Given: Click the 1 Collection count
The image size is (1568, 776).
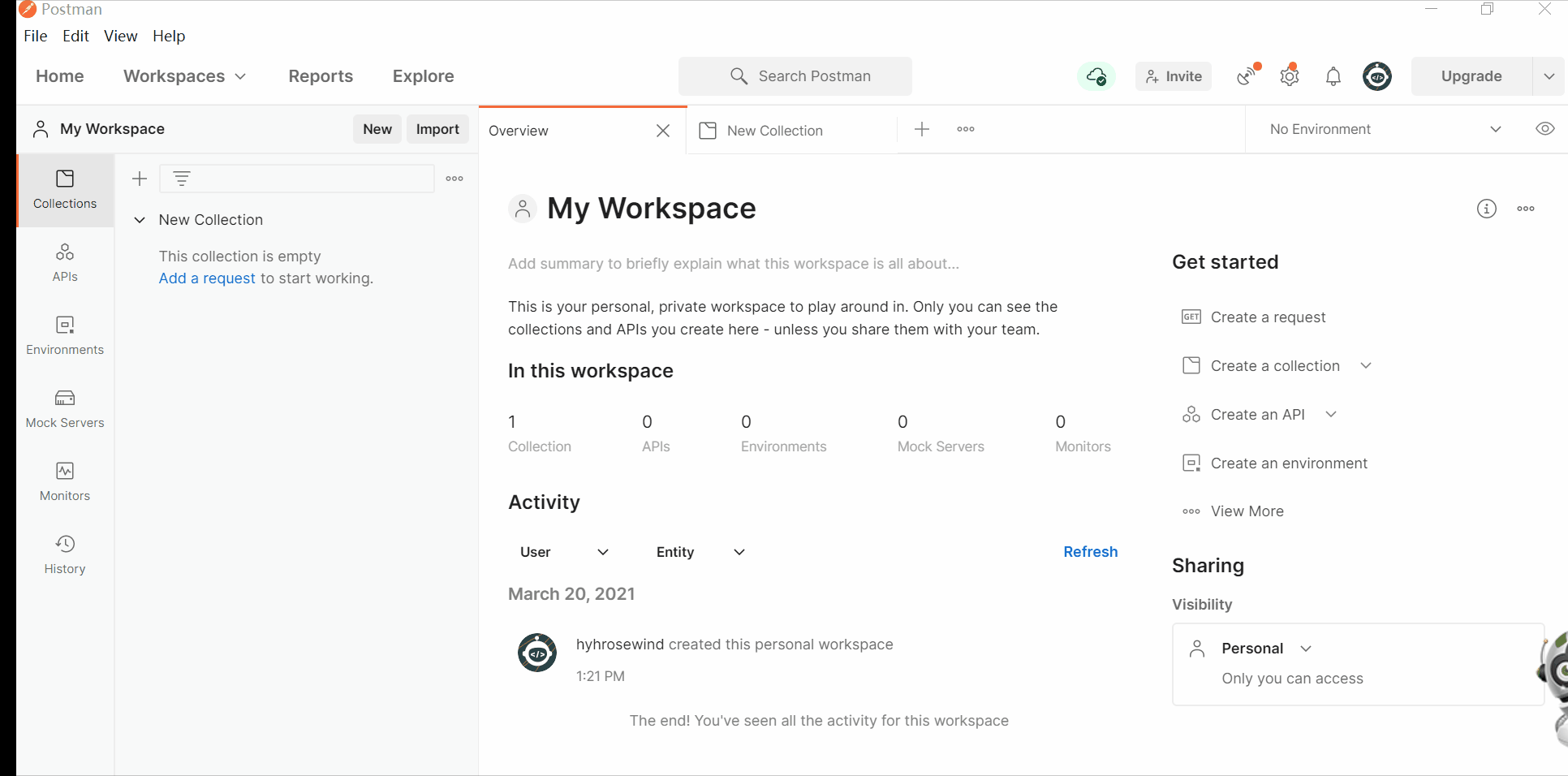Looking at the screenshot, I should pyautogui.click(x=540, y=433).
